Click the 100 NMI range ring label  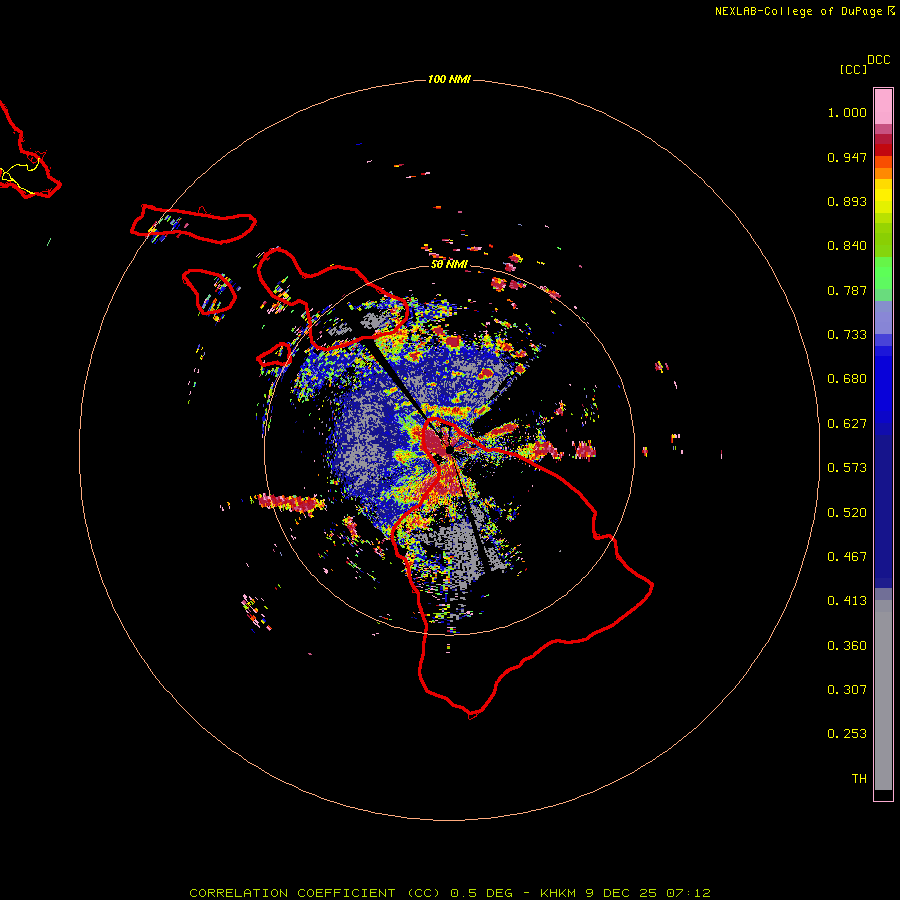click(449, 79)
